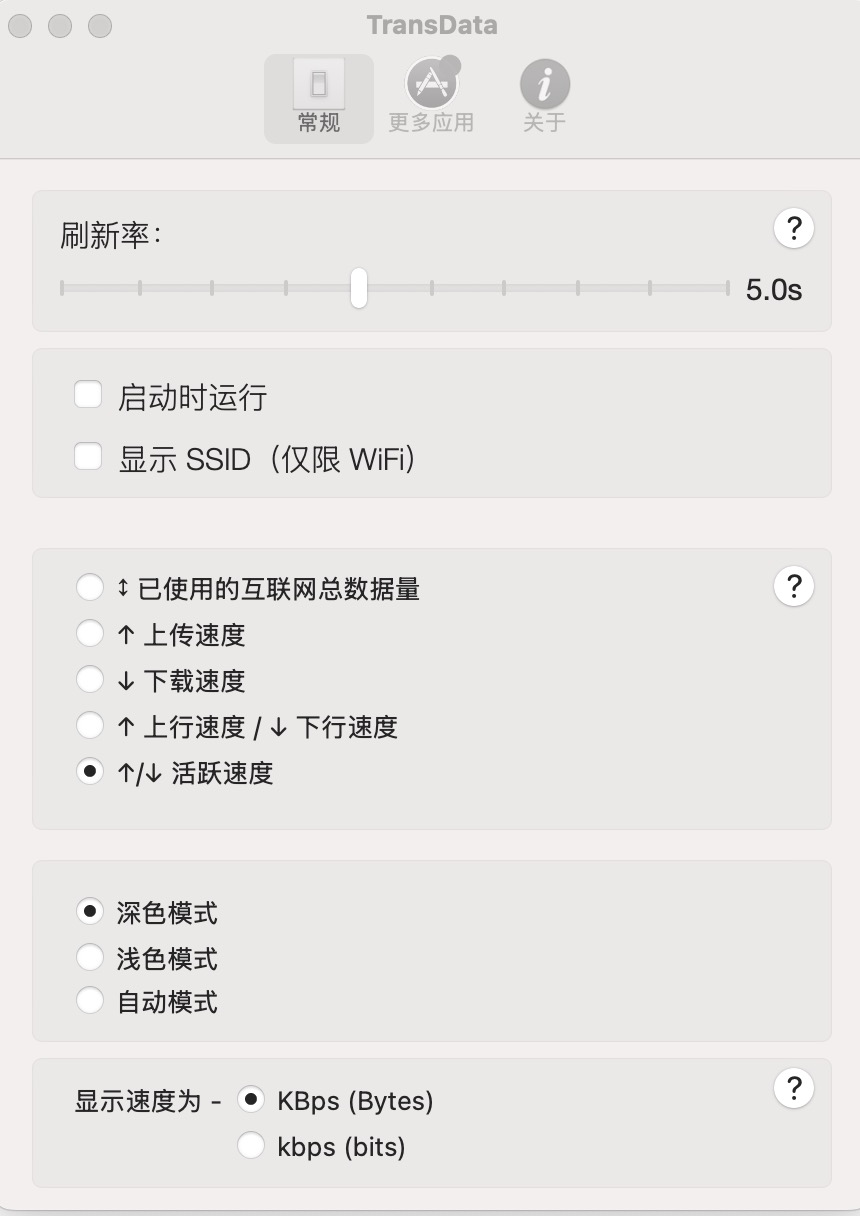
Task: Click help icon in display mode section
Action: coord(794,585)
